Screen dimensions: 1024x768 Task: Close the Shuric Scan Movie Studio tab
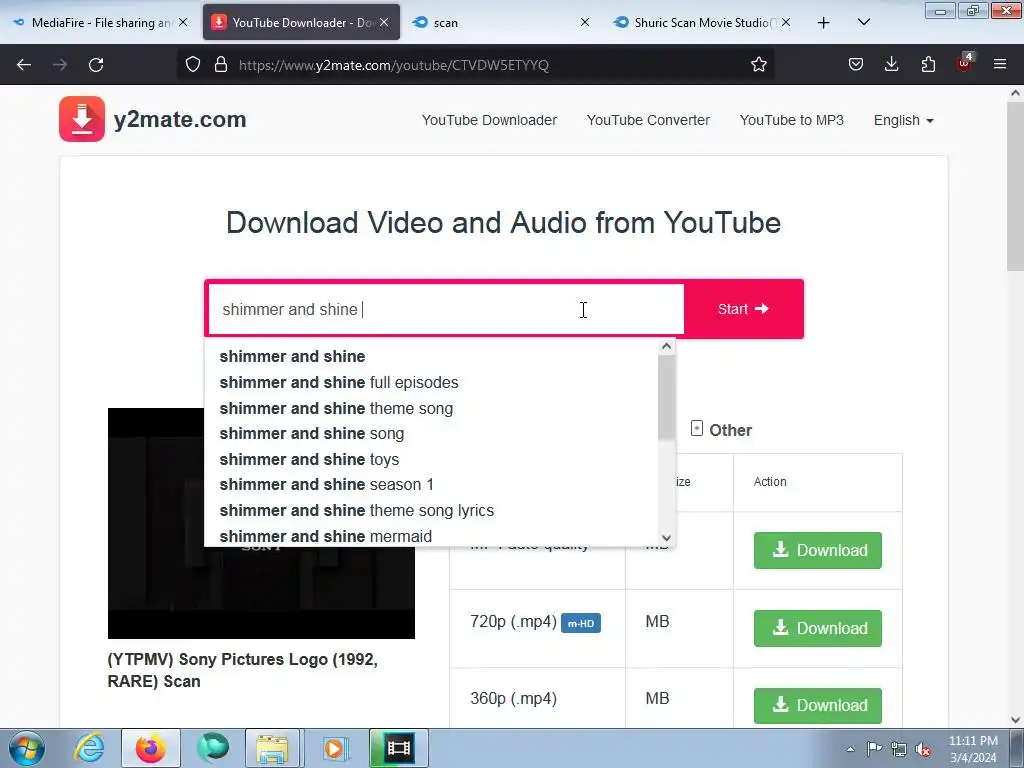click(786, 22)
